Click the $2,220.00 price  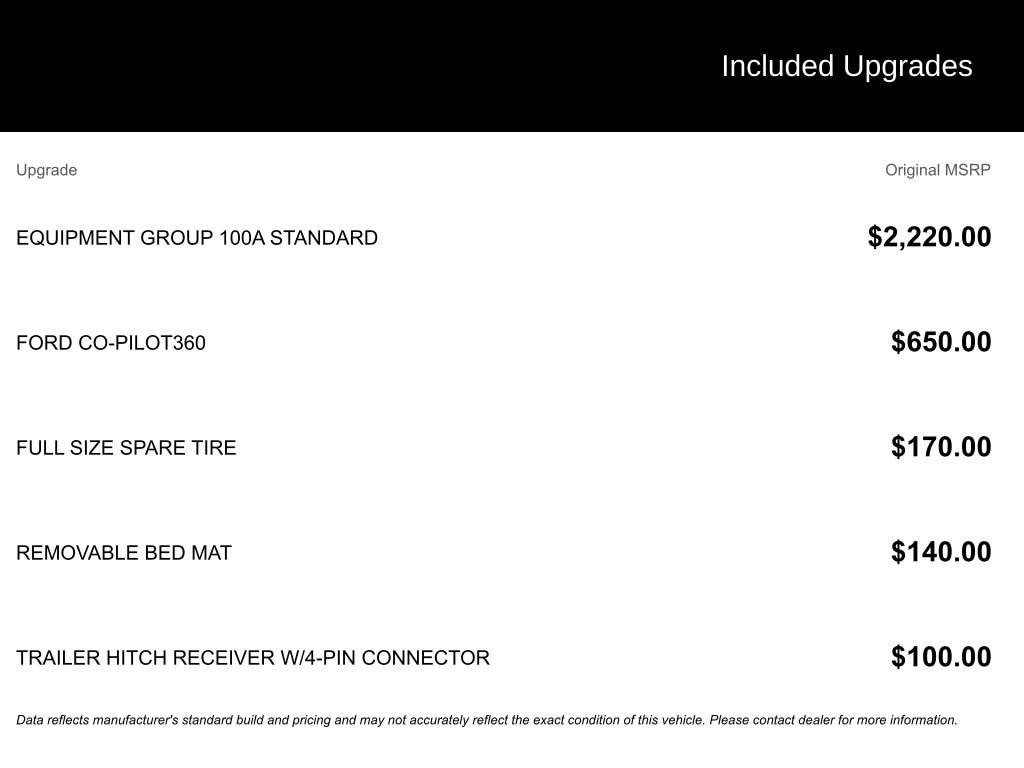[x=929, y=237]
